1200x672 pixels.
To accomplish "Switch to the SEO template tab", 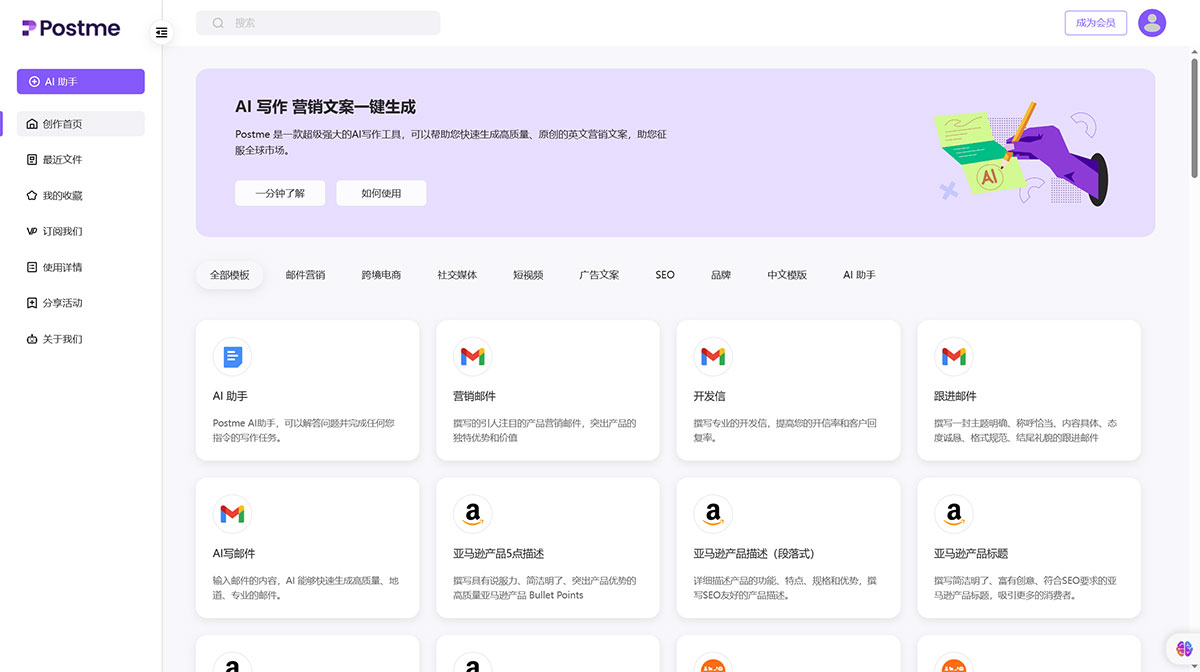I will tap(664, 274).
